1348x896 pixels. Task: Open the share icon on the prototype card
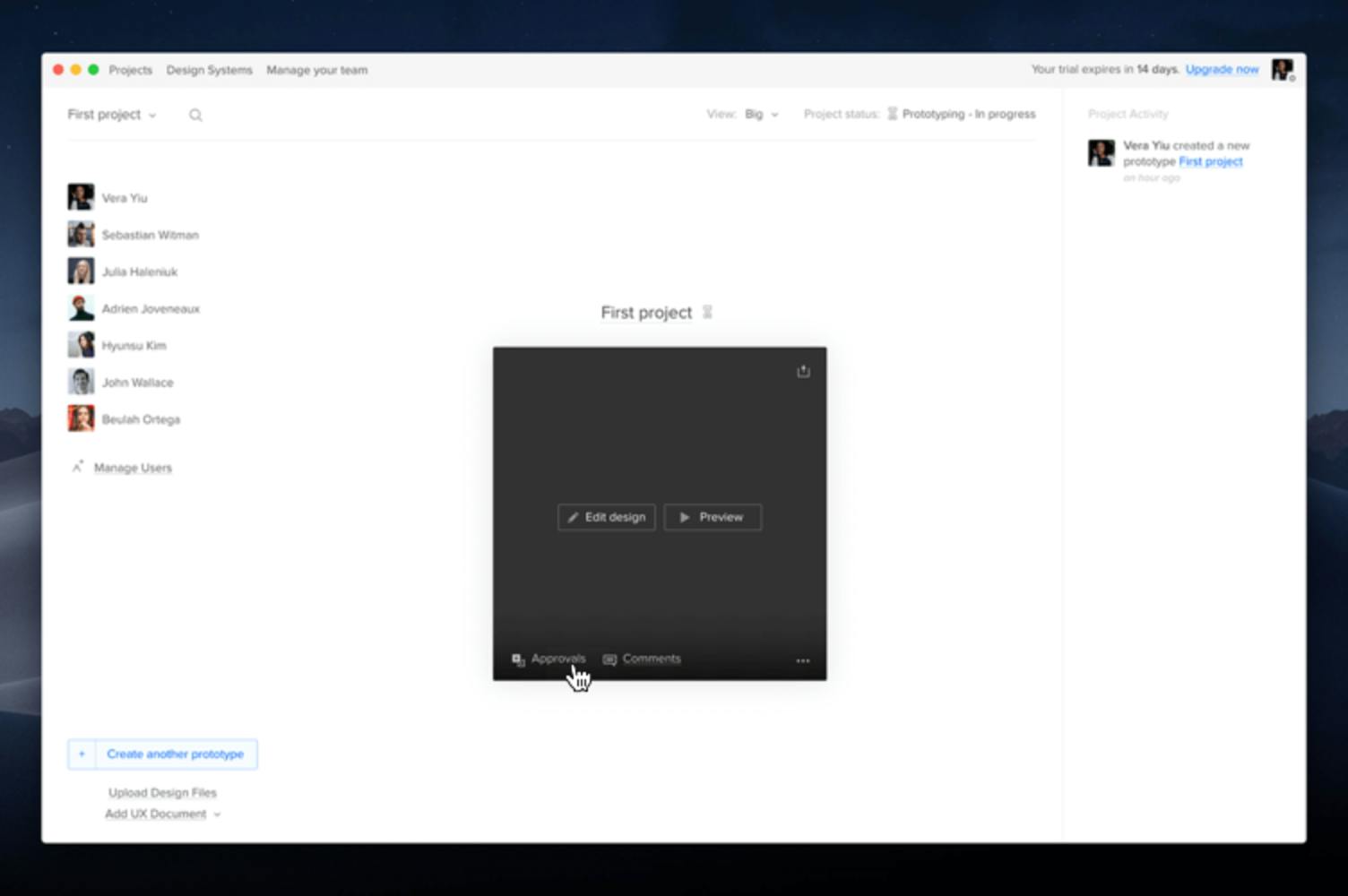point(802,371)
